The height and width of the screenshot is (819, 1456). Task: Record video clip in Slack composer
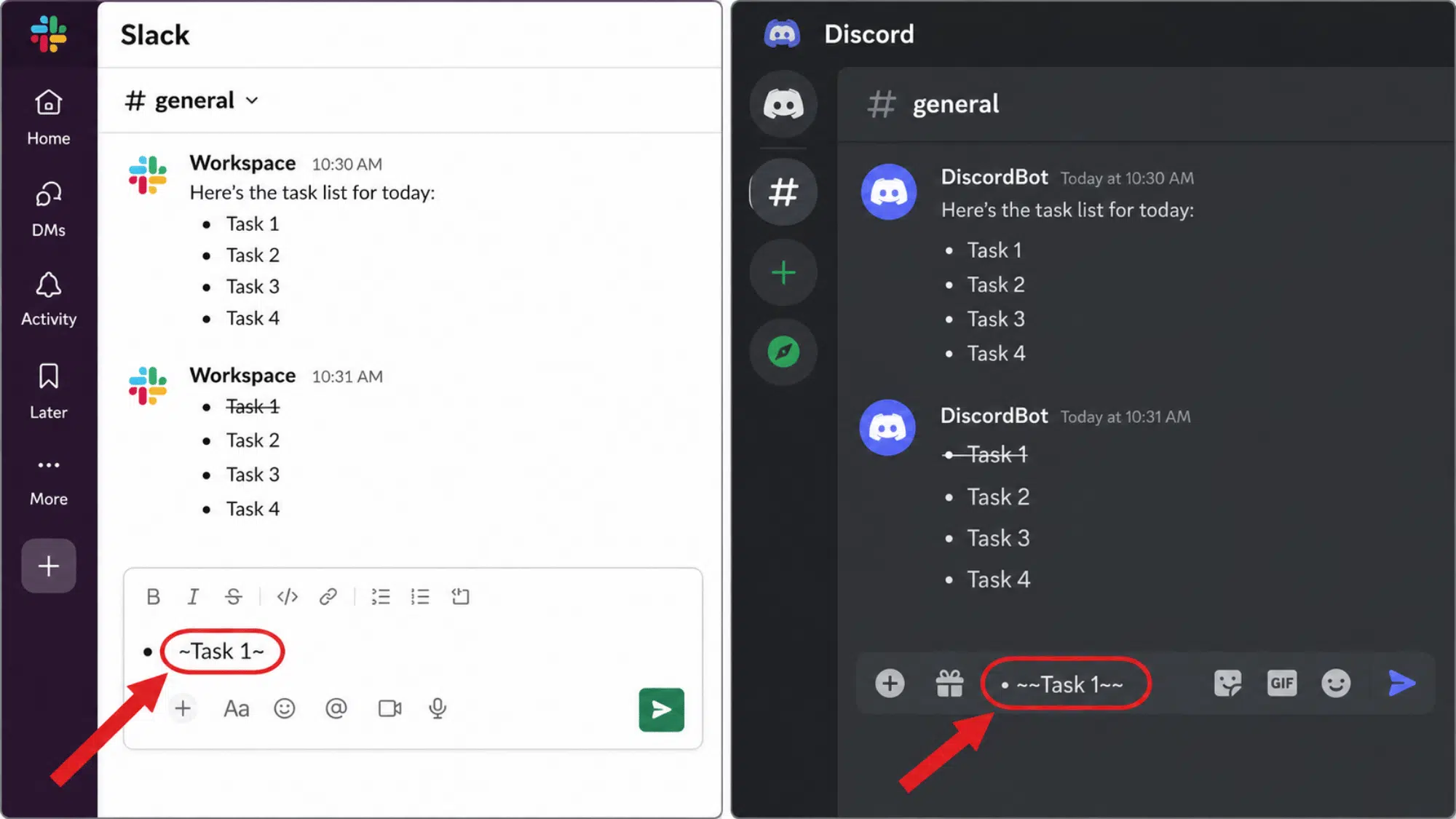click(390, 708)
